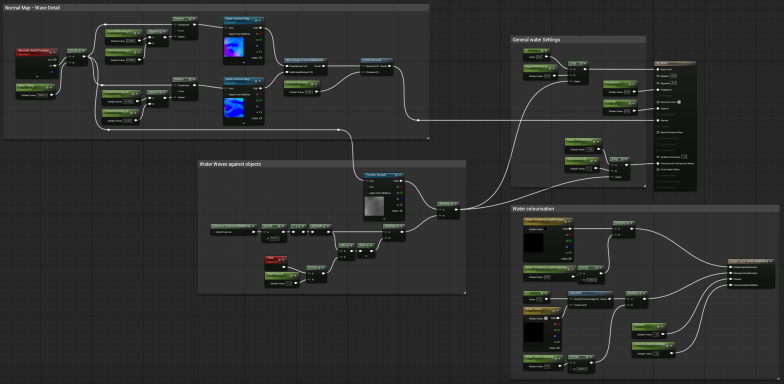
Task: Expand the Absolute World Position node's bottom arrow
Action: [x=37, y=76]
